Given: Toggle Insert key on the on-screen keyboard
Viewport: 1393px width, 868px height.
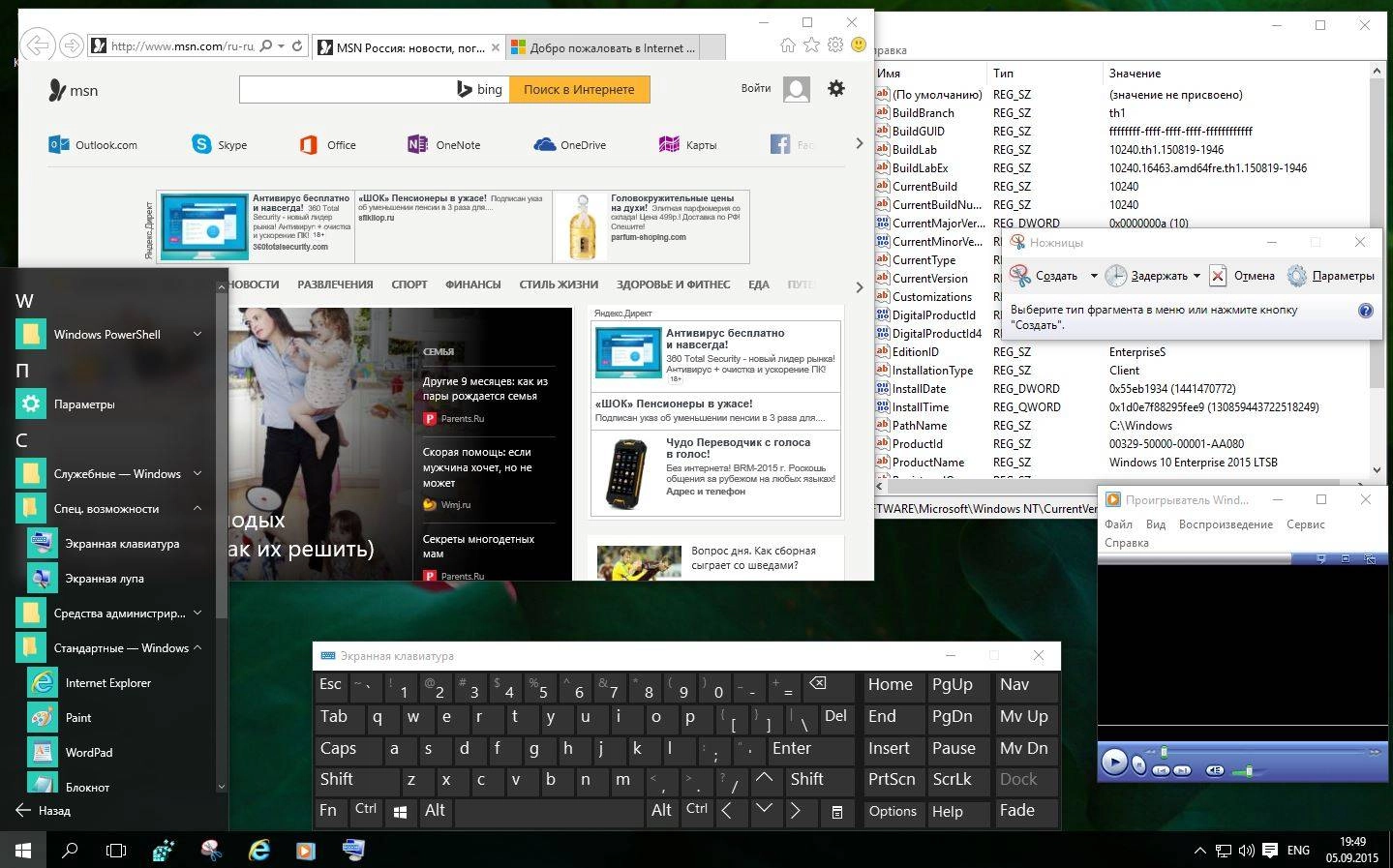Looking at the screenshot, I should [x=893, y=749].
